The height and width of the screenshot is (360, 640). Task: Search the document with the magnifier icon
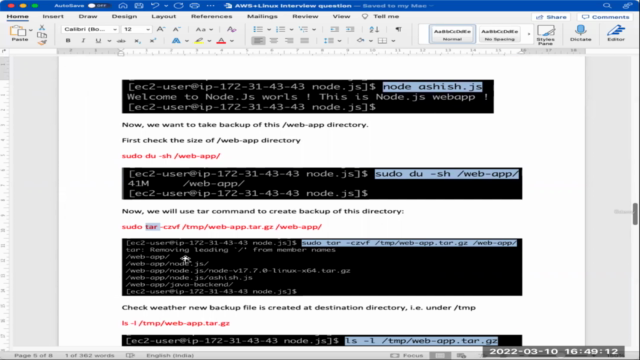click(x=607, y=6)
